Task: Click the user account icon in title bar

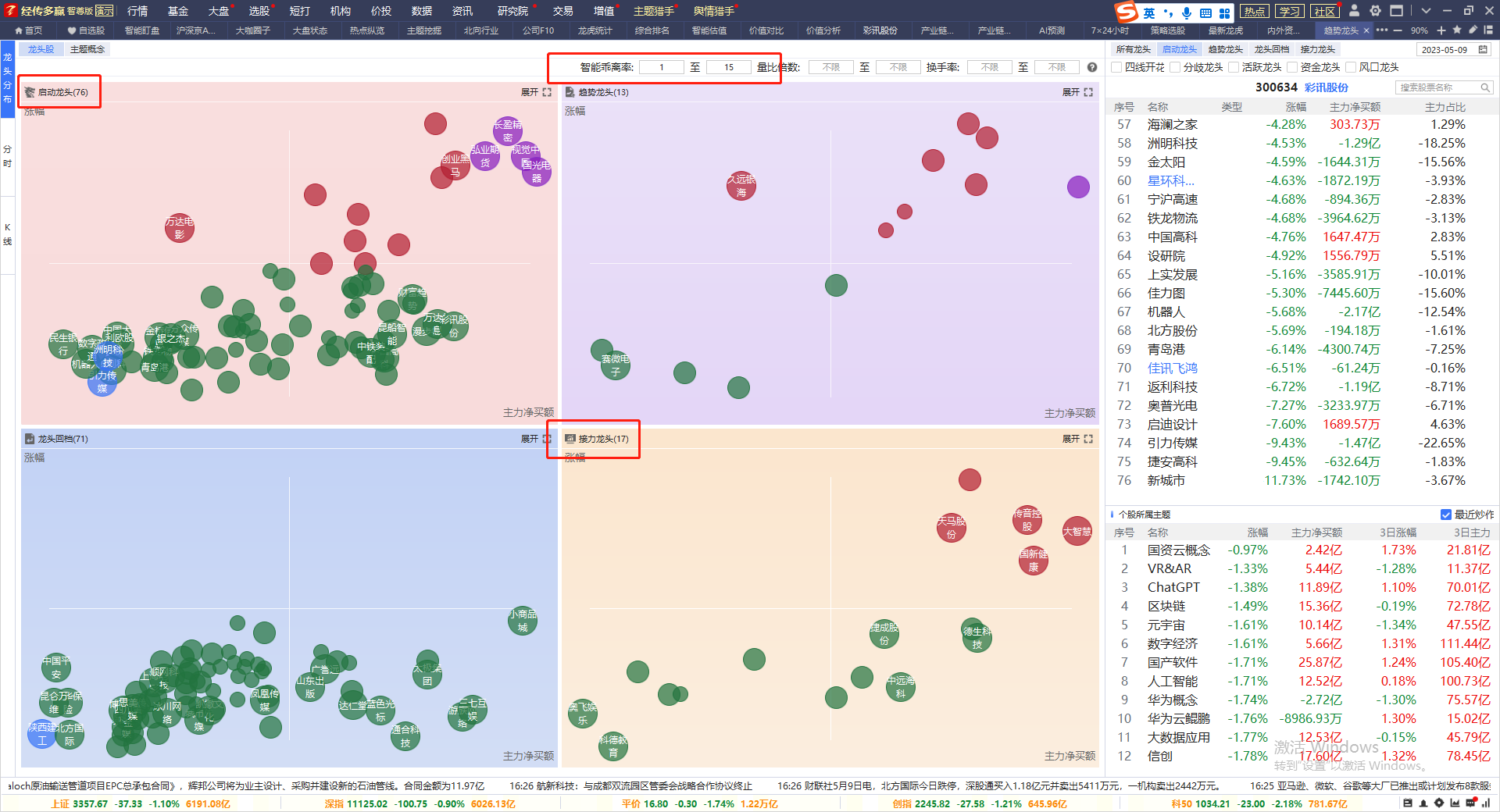Action: coord(1355,11)
